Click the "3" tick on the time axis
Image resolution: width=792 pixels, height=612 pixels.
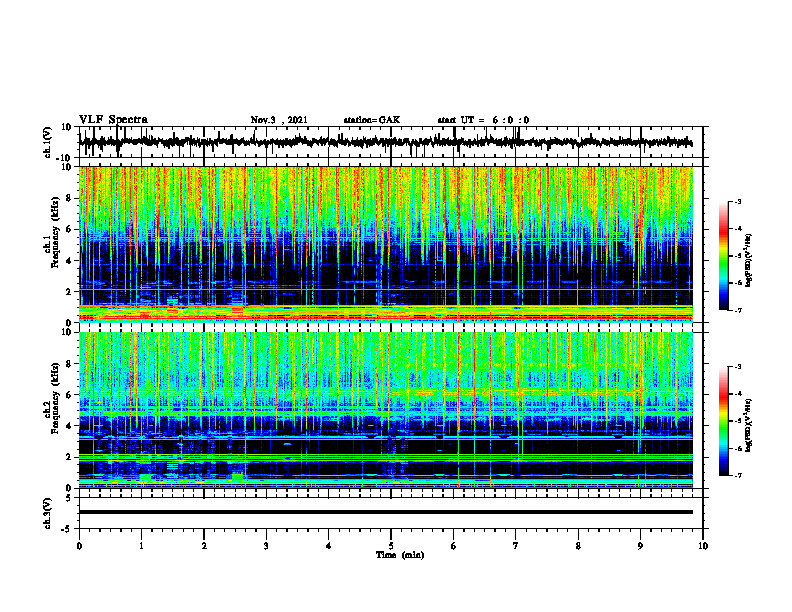coord(266,546)
